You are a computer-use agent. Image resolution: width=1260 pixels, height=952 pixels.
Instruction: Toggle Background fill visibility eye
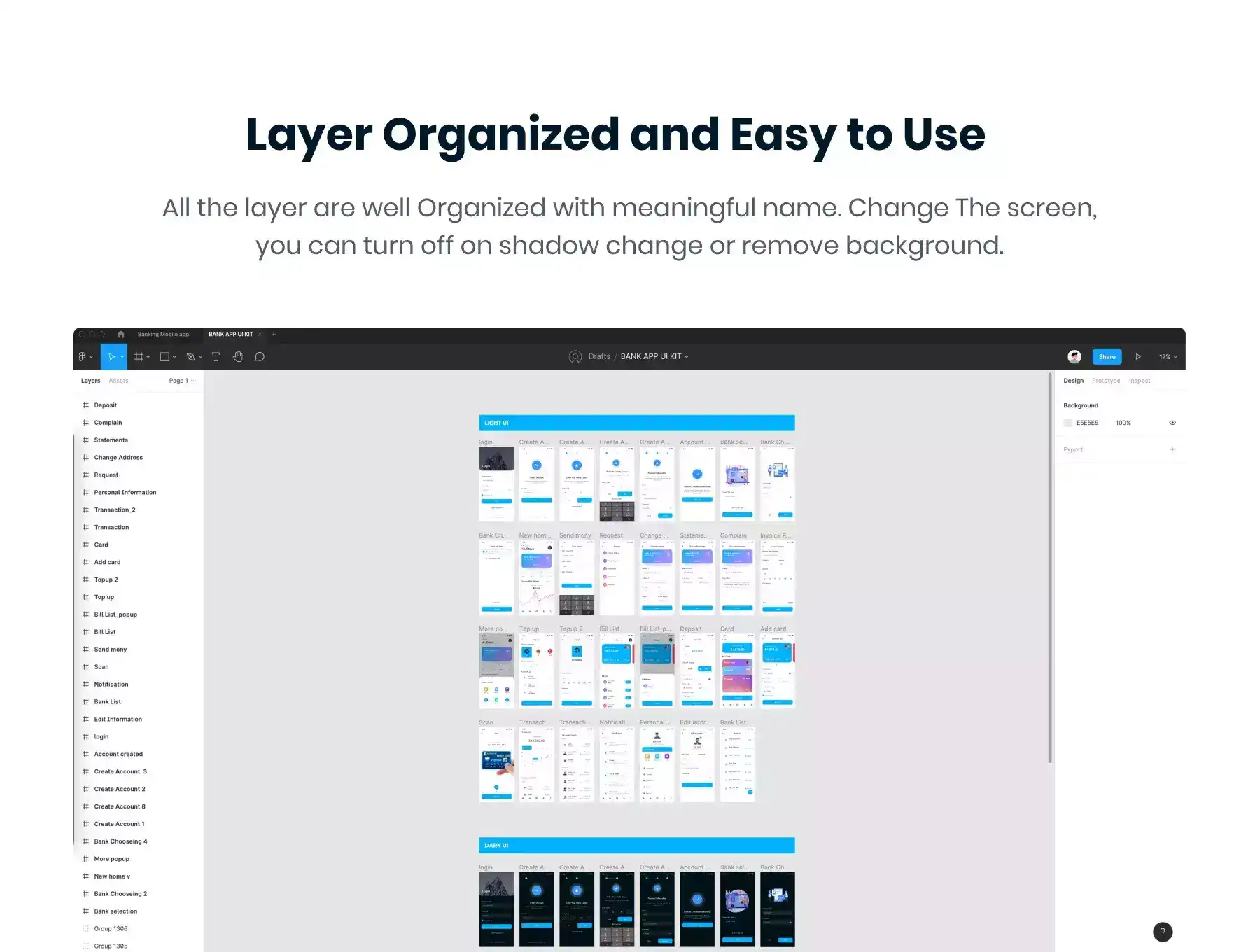(1172, 423)
